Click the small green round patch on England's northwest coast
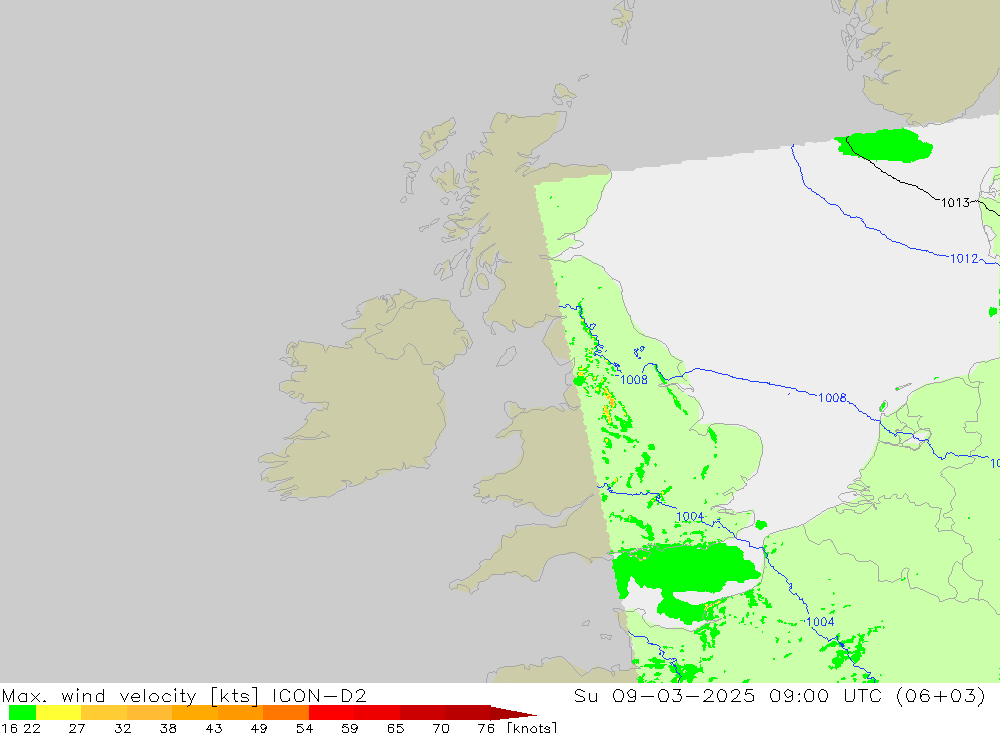 (579, 381)
